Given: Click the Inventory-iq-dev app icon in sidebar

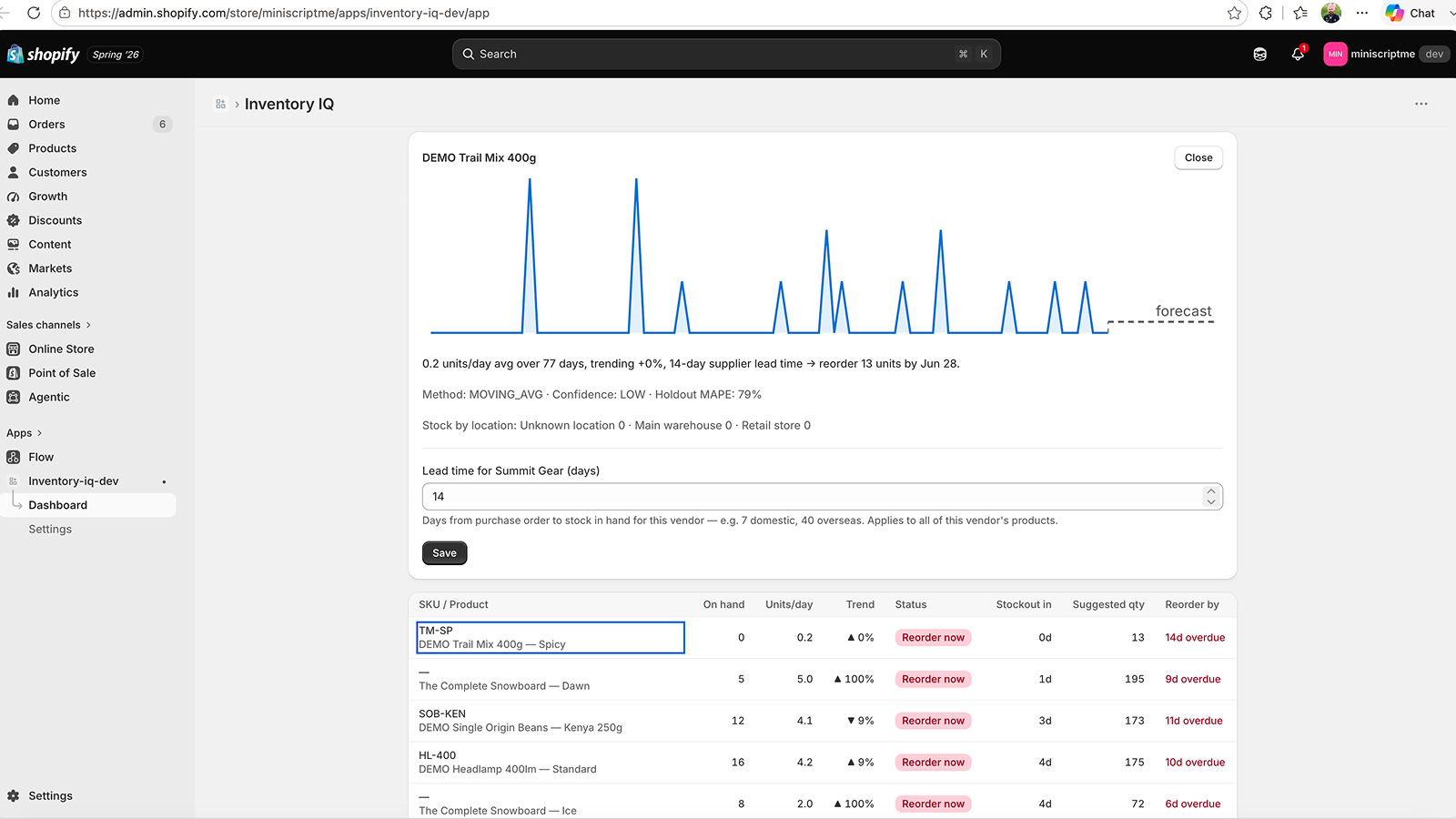Looking at the screenshot, I should point(14,481).
